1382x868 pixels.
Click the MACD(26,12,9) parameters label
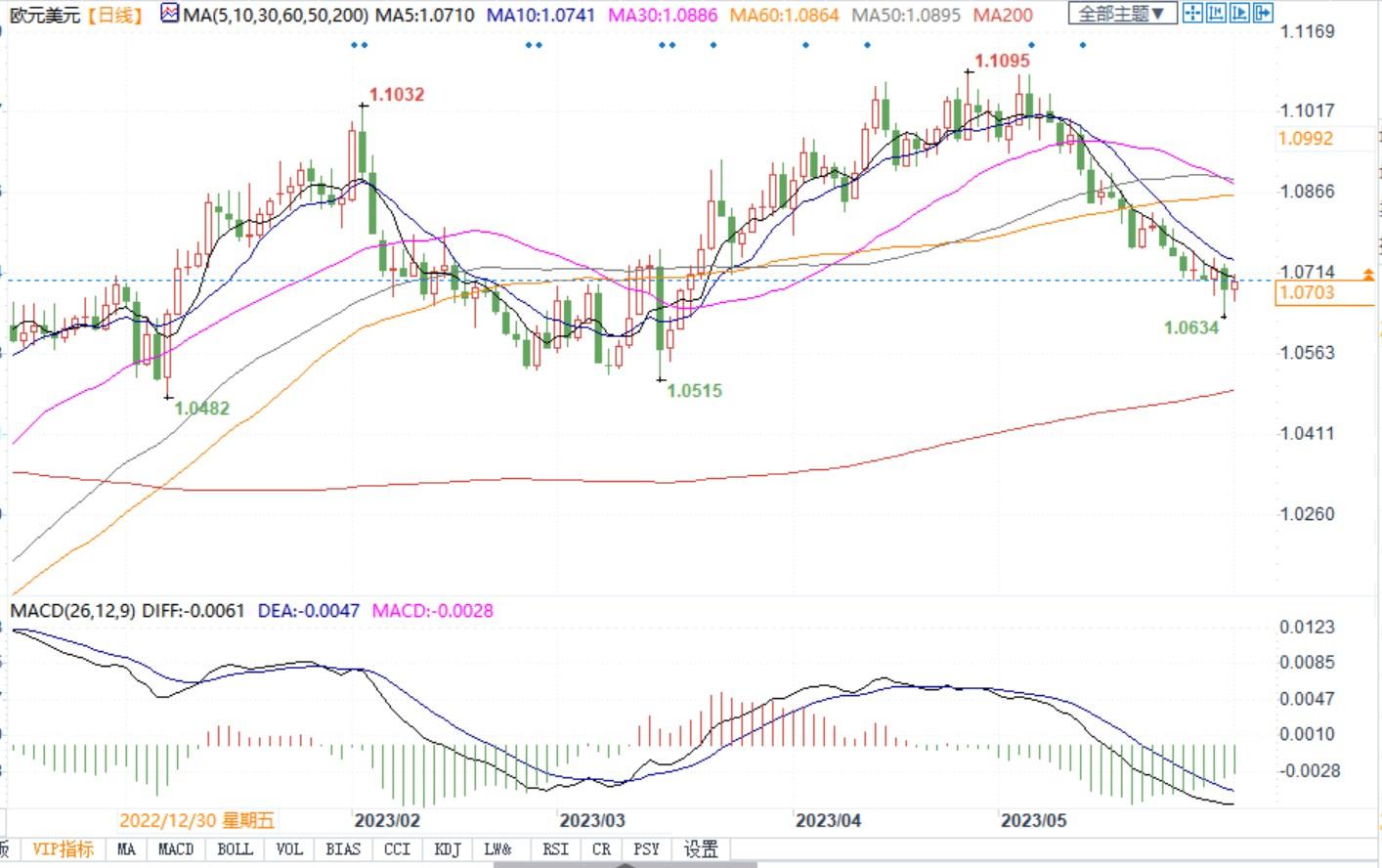(x=73, y=611)
